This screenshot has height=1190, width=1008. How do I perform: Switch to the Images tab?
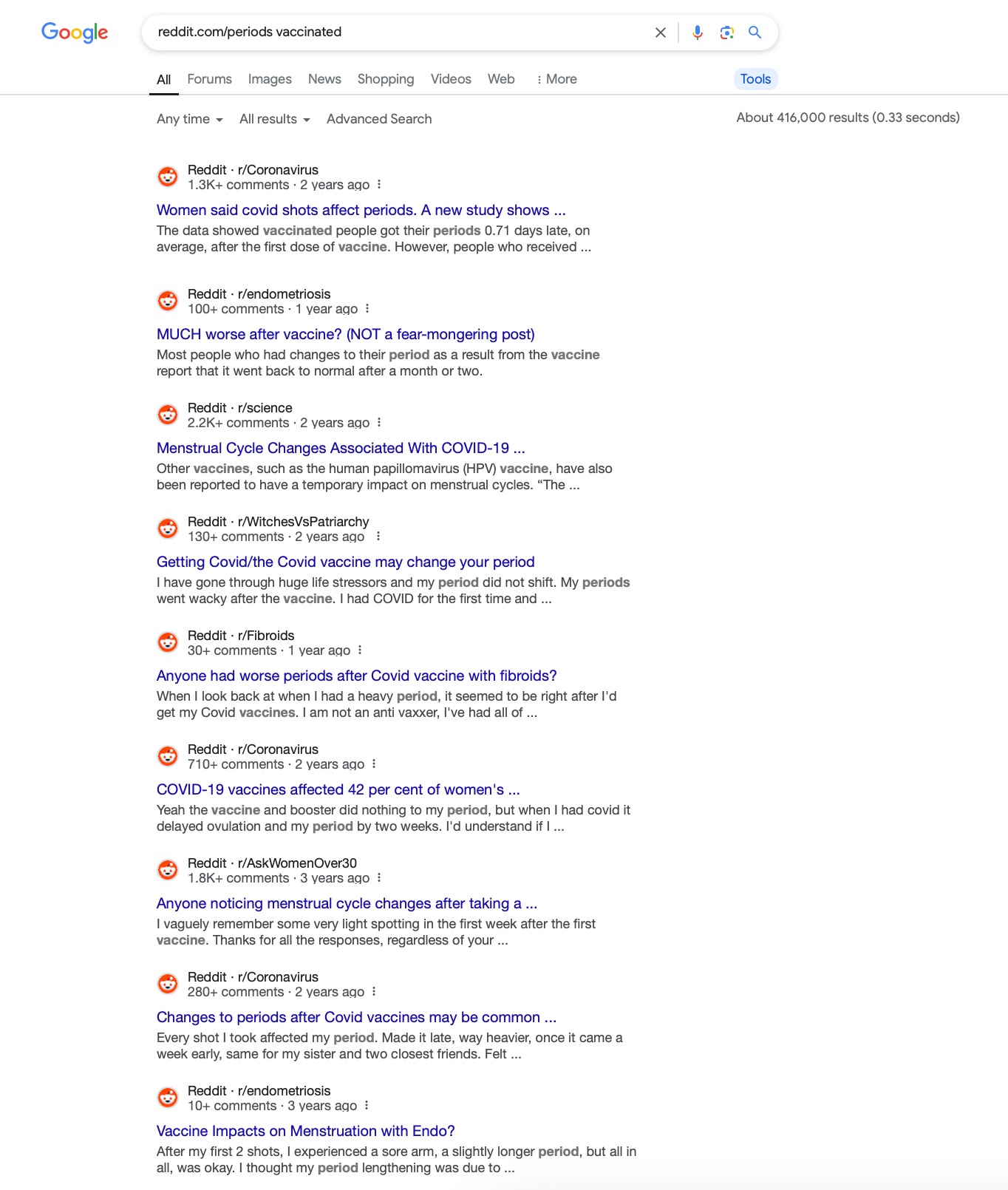(x=270, y=79)
